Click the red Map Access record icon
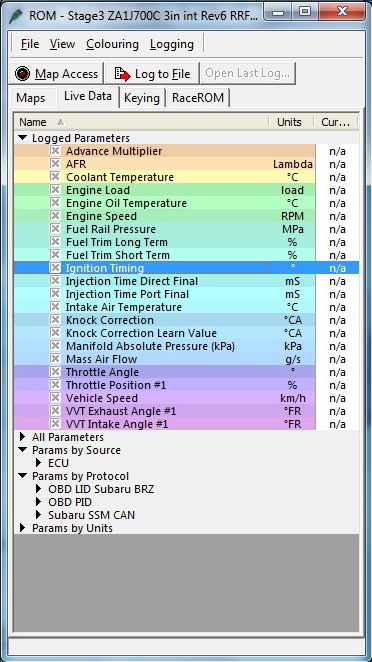 pyautogui.click(x=22, y=74)
